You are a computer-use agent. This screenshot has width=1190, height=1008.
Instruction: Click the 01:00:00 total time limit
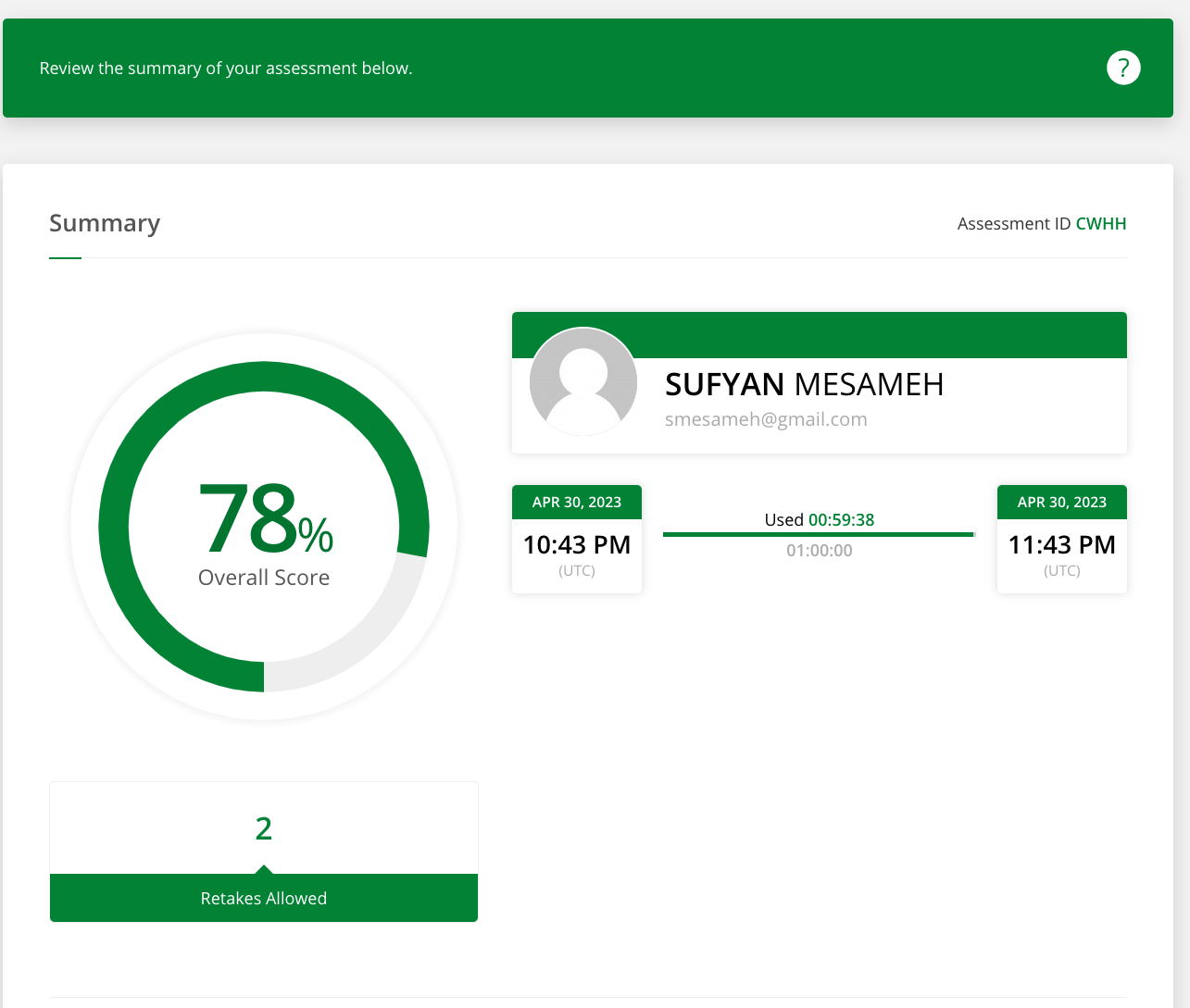[819, 551]
